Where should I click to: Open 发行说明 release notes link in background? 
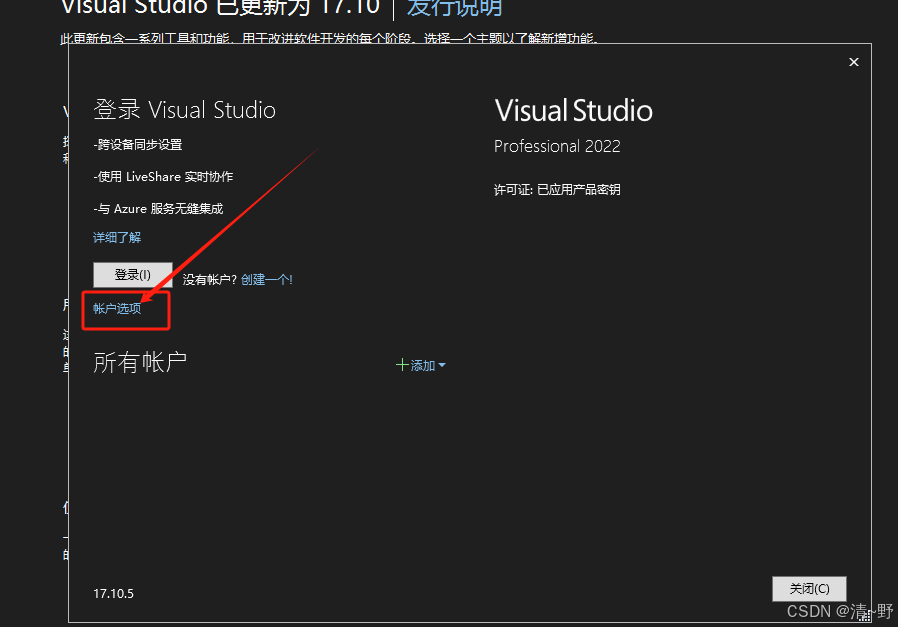[x=454, y=8]
